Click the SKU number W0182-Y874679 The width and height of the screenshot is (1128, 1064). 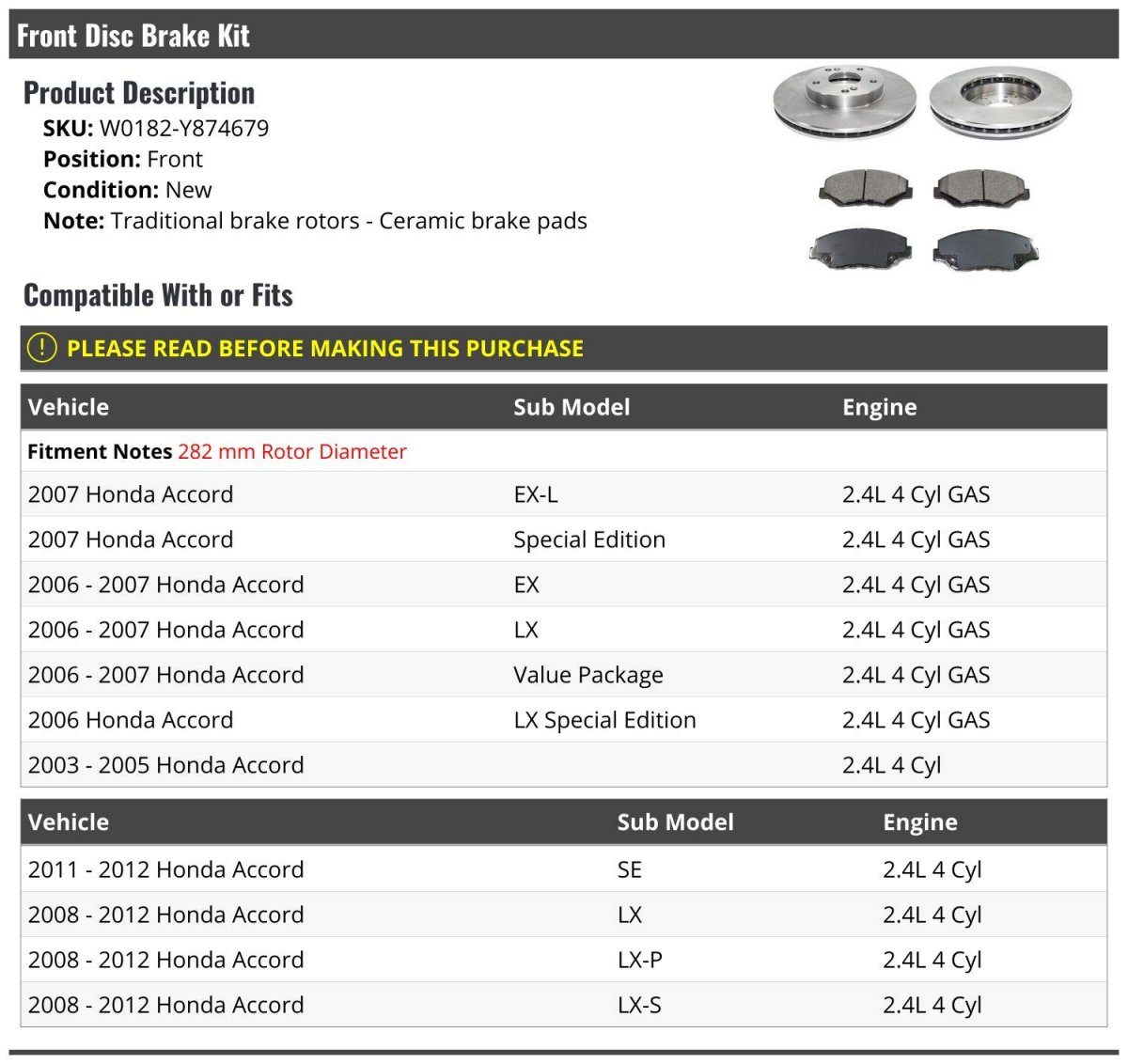coord(184,128)
